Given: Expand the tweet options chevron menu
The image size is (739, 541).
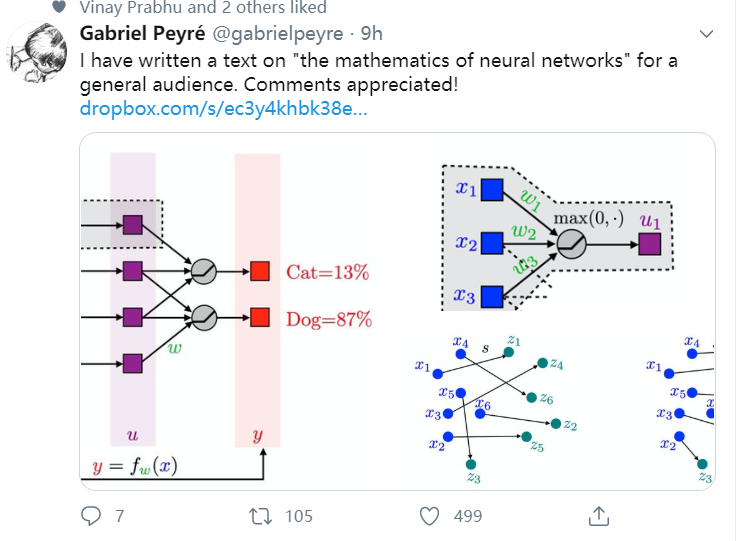Looking at the screenshot, I should tap(706, 35).
